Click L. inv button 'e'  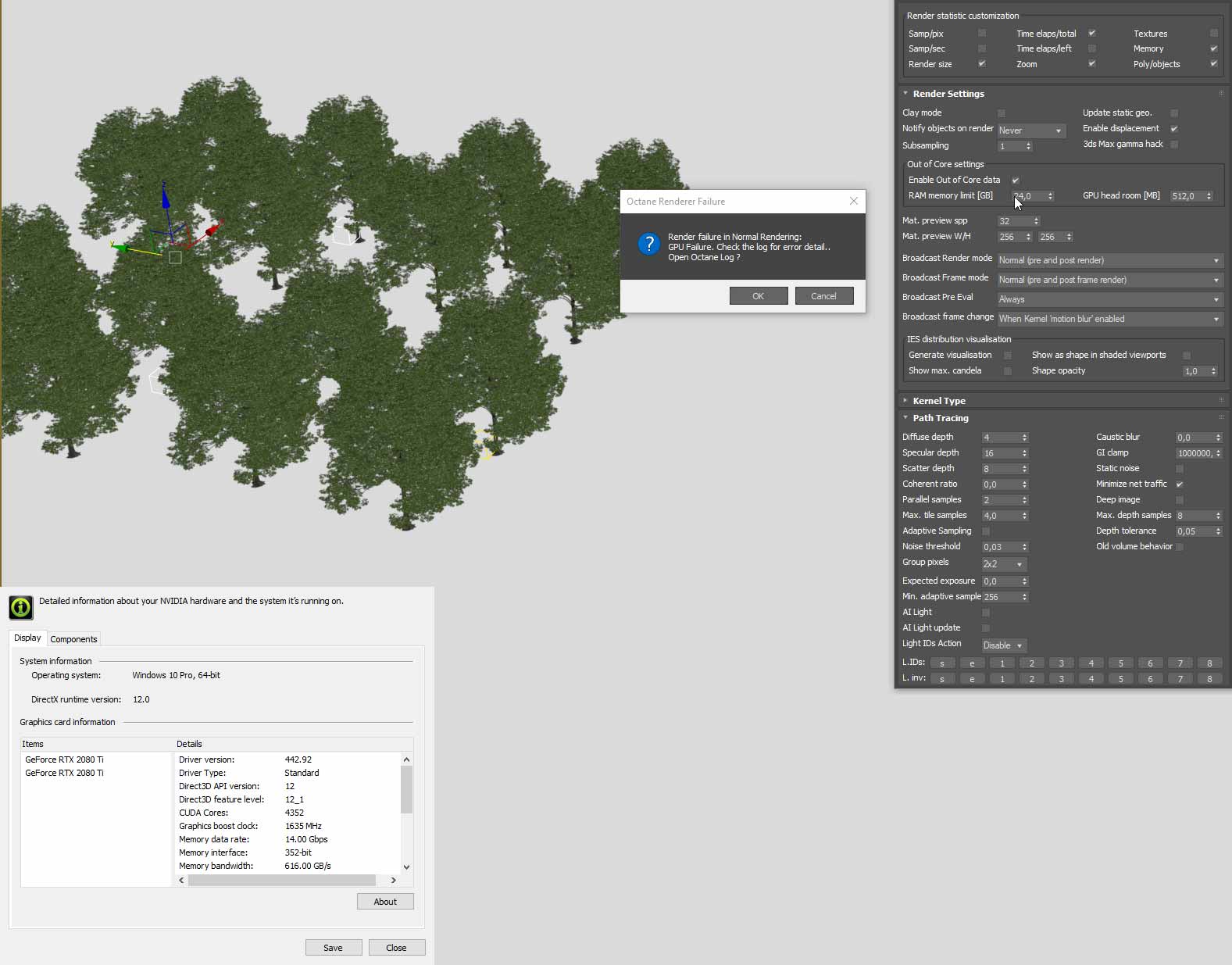click(x=972, y=679)
